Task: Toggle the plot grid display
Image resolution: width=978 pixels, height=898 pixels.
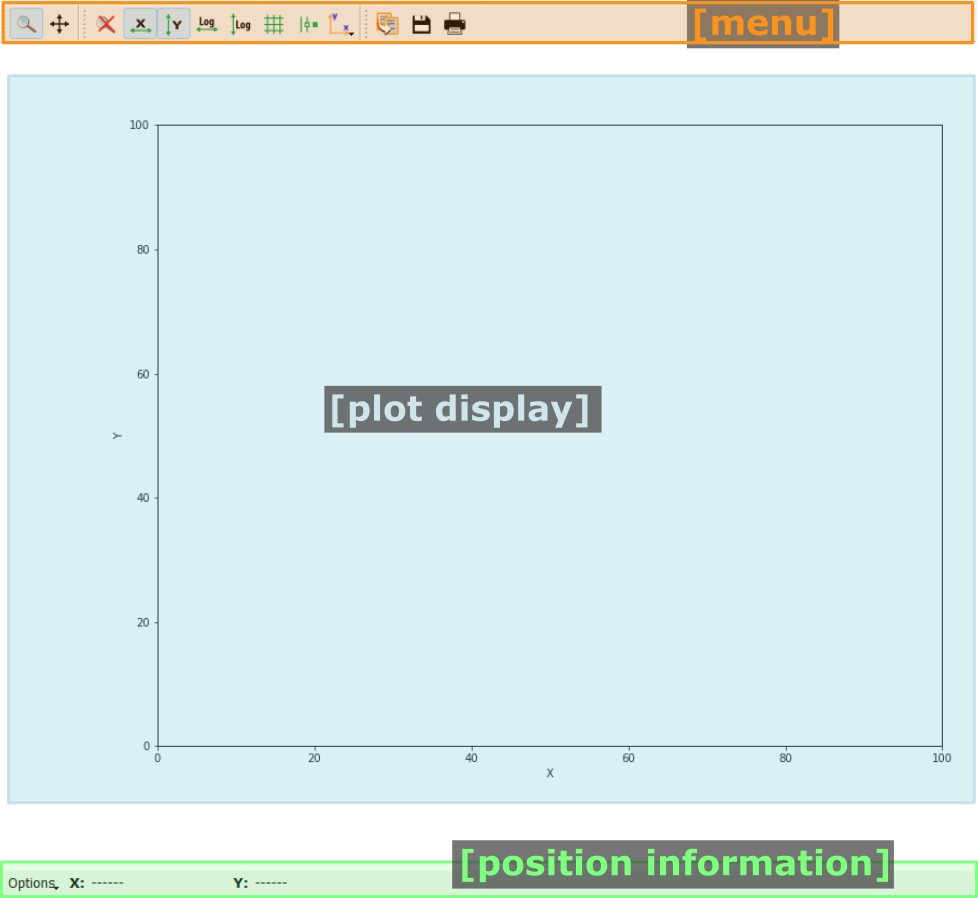Action: pos(274,24)
